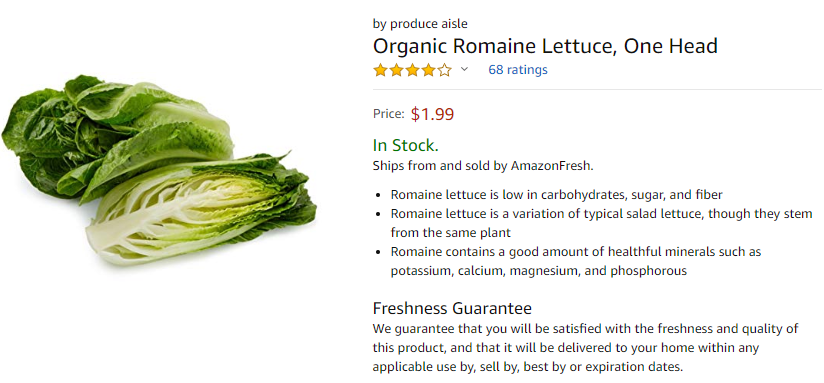Open the 68 ratings link
Screen dimensions: 824x383
[x=518, y=69]
